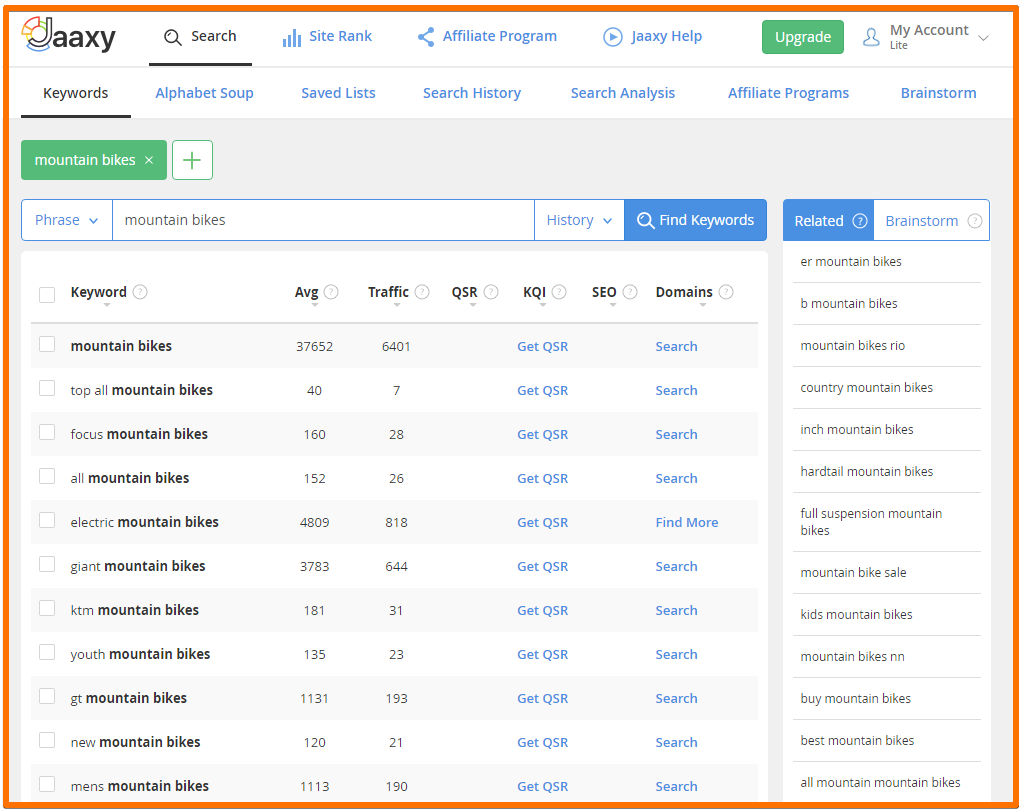Click the Jaaxy logo
1024x812 pixels.
[x=69, y=35]
